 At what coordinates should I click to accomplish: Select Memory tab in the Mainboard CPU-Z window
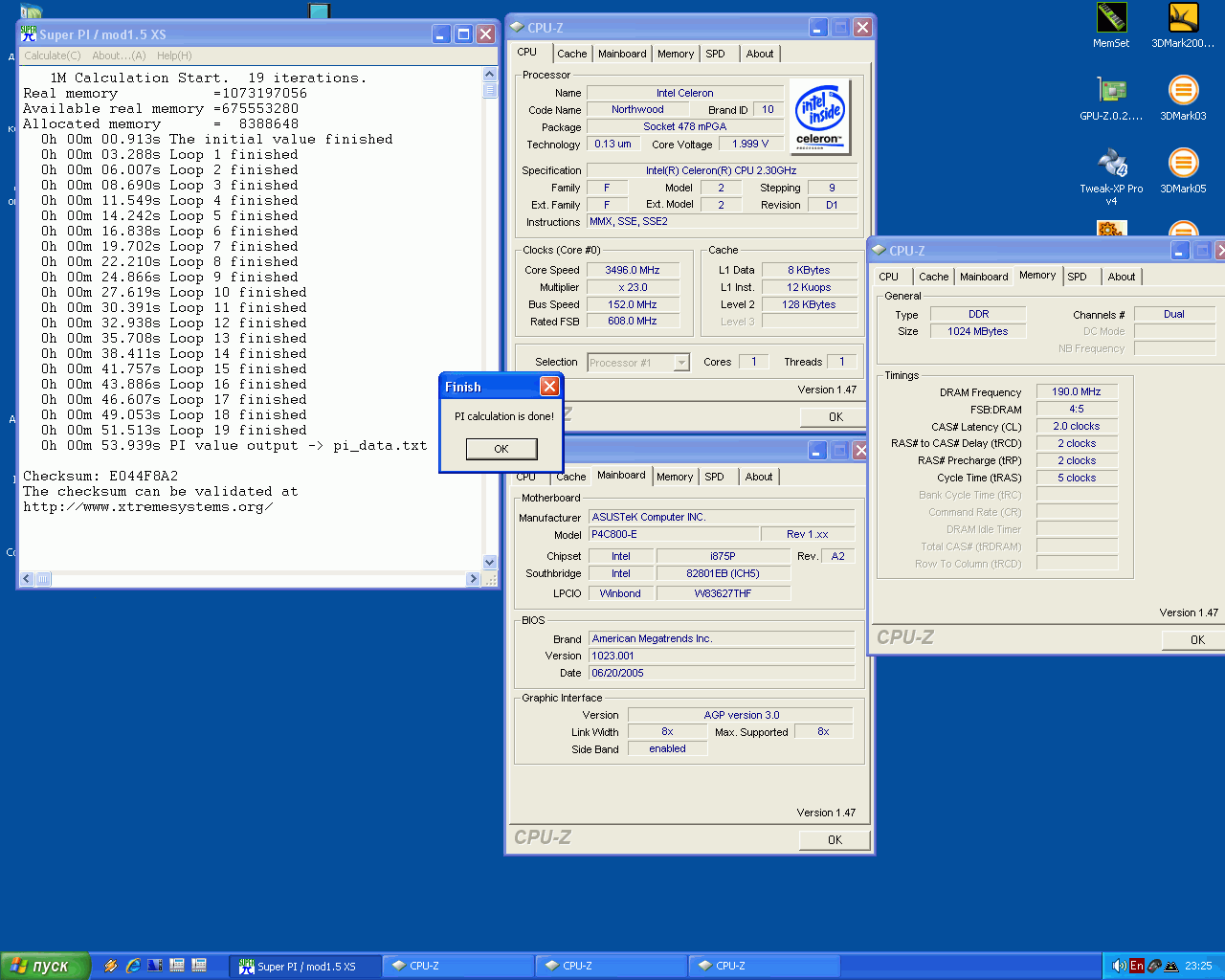[675, 477]
